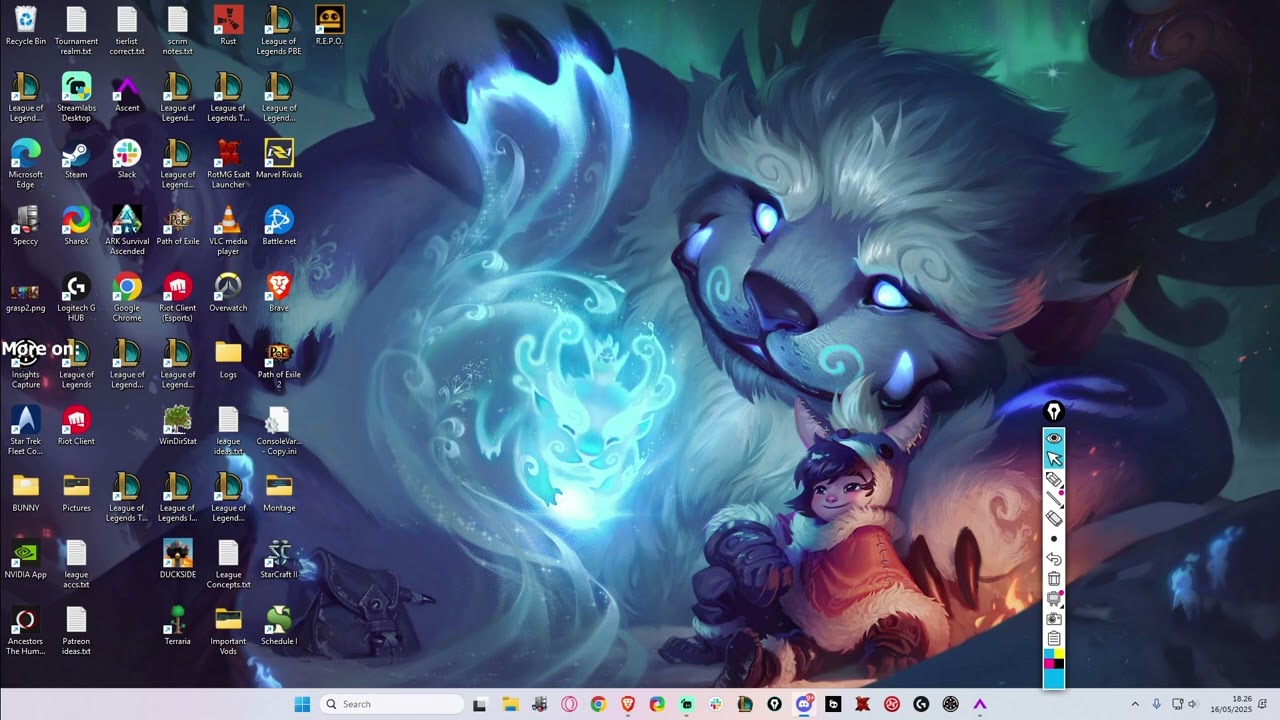Clear drawings with the trash can icon
The image size is (1280, 720).
pos(1054,579)
